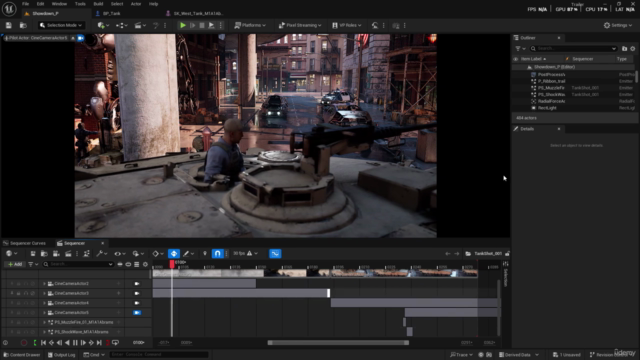Toggle Sequencer snapping magnet button
The width and height of the screenshot is (640, 360).
(x=218, y=254)
